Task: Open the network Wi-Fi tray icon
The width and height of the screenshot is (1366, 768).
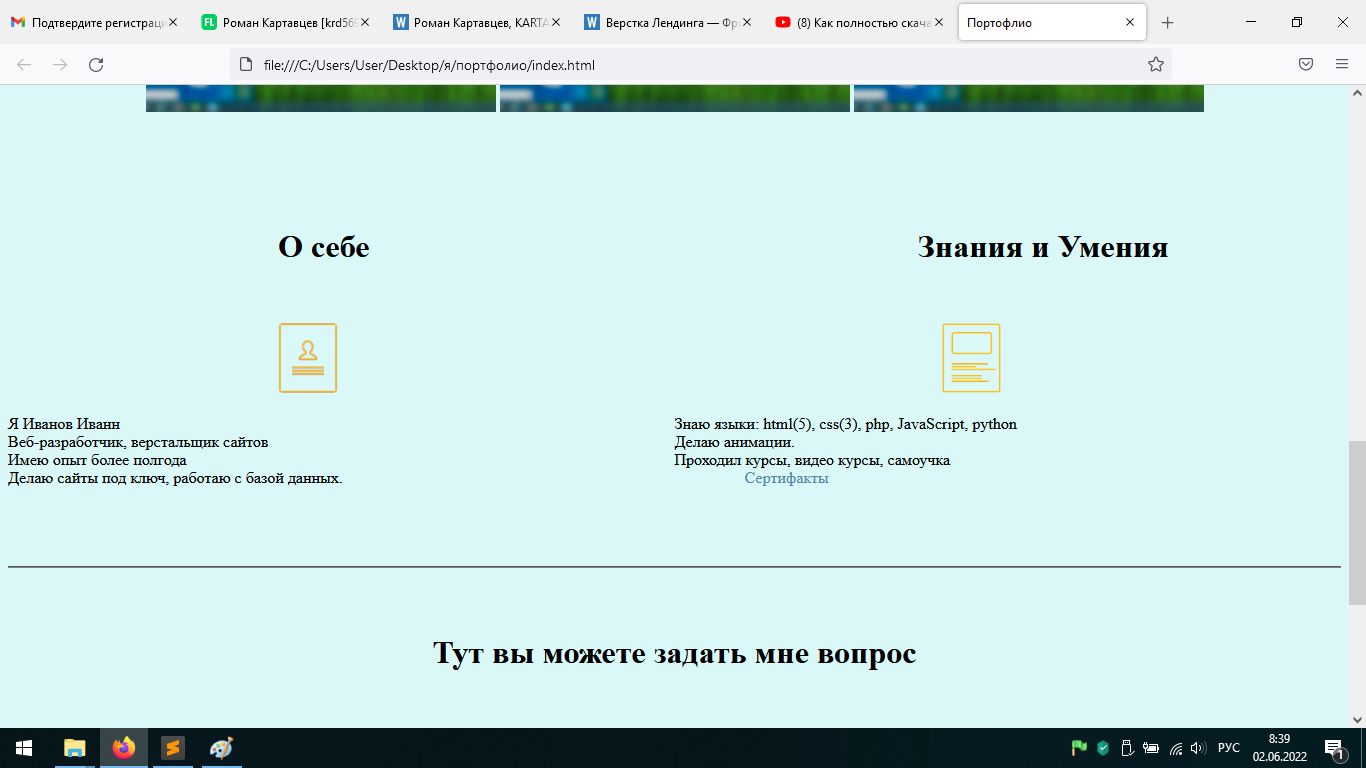Action: pos(1176,748)
